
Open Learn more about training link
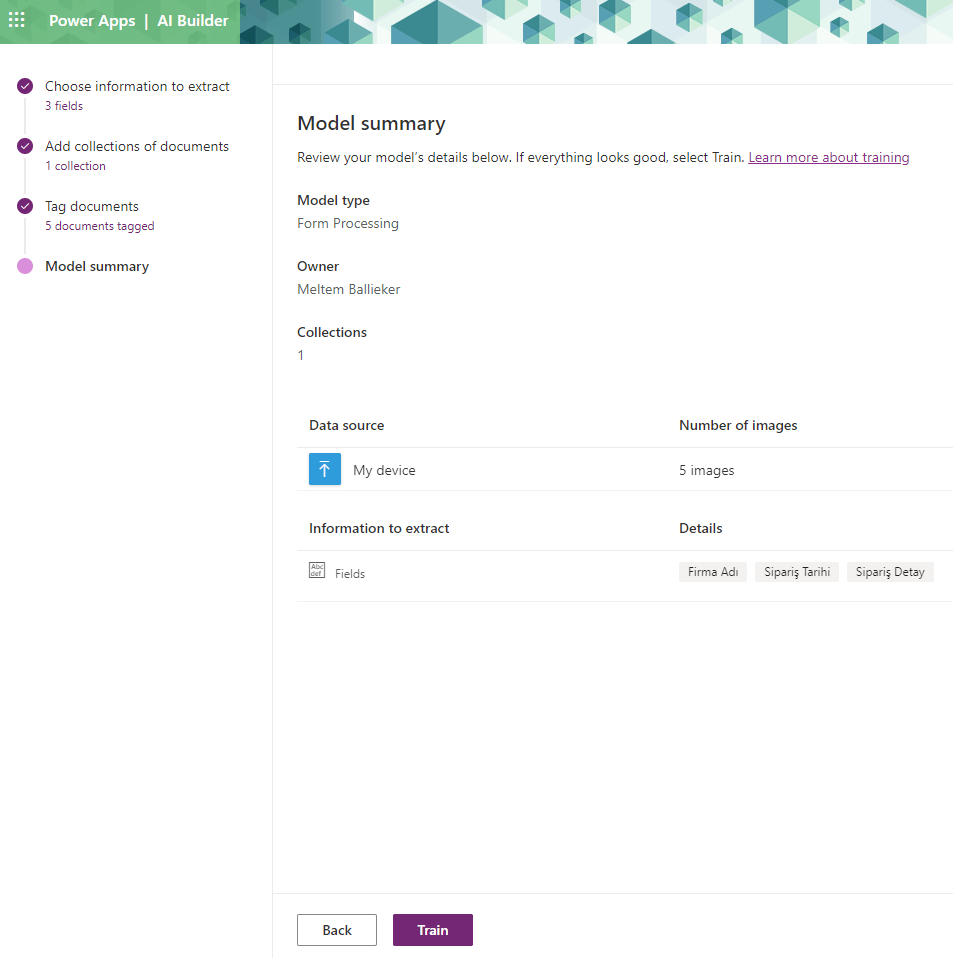(x=828, y=158)
